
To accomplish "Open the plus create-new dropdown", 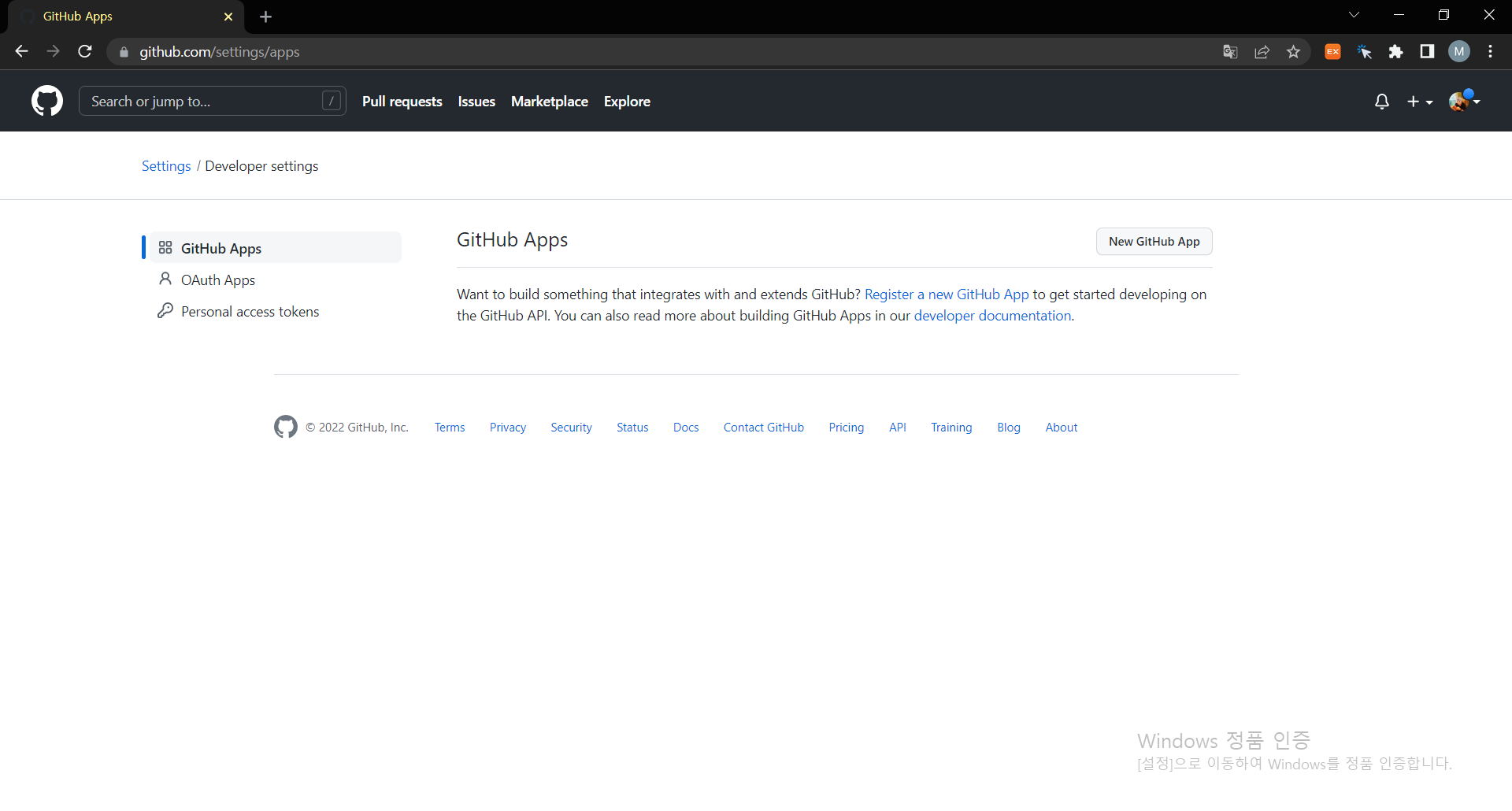I will coord(1420,102).
